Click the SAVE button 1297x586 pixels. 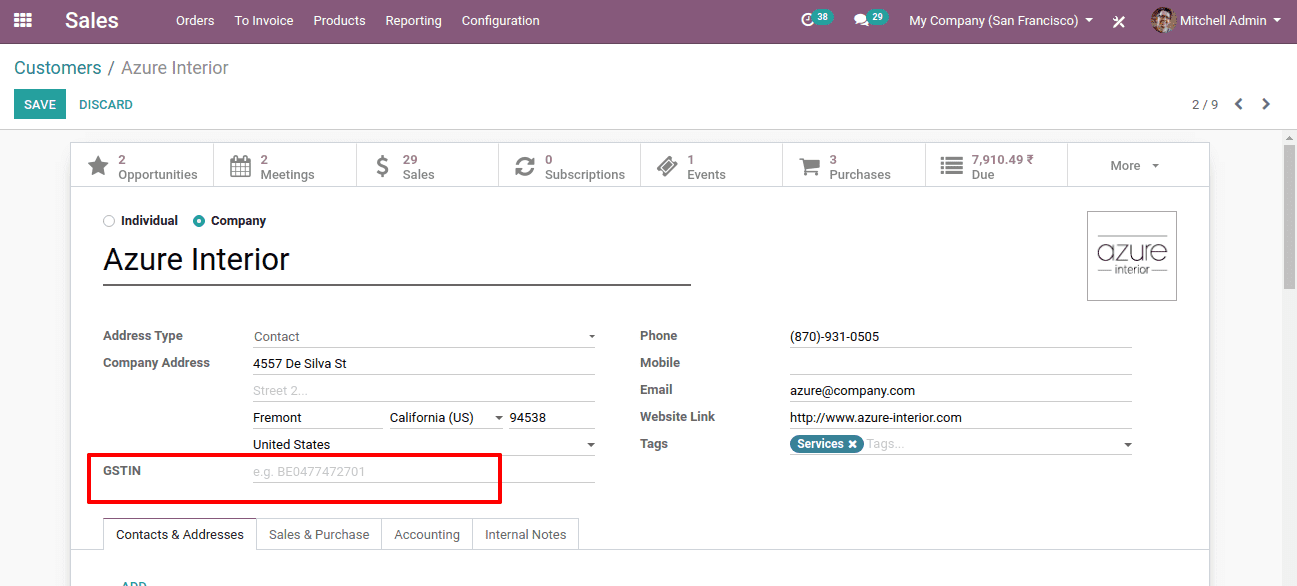(x=40, y=104)
